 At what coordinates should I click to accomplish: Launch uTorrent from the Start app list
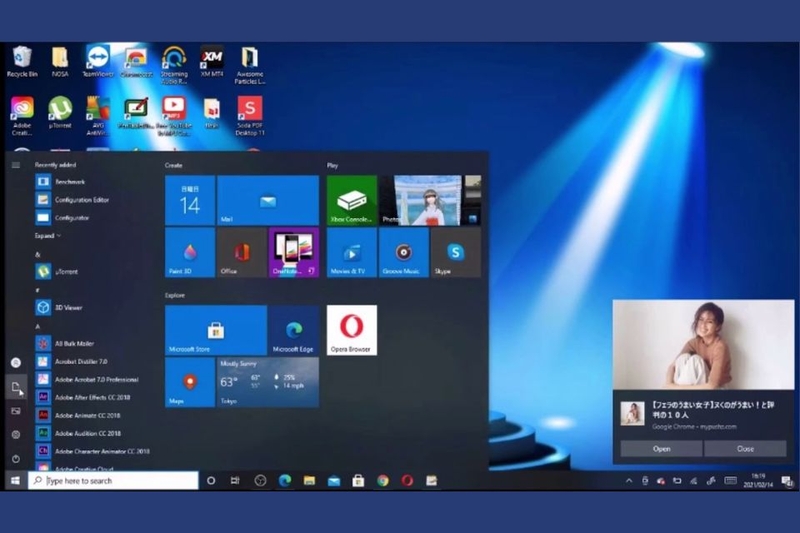pos(92,272)
